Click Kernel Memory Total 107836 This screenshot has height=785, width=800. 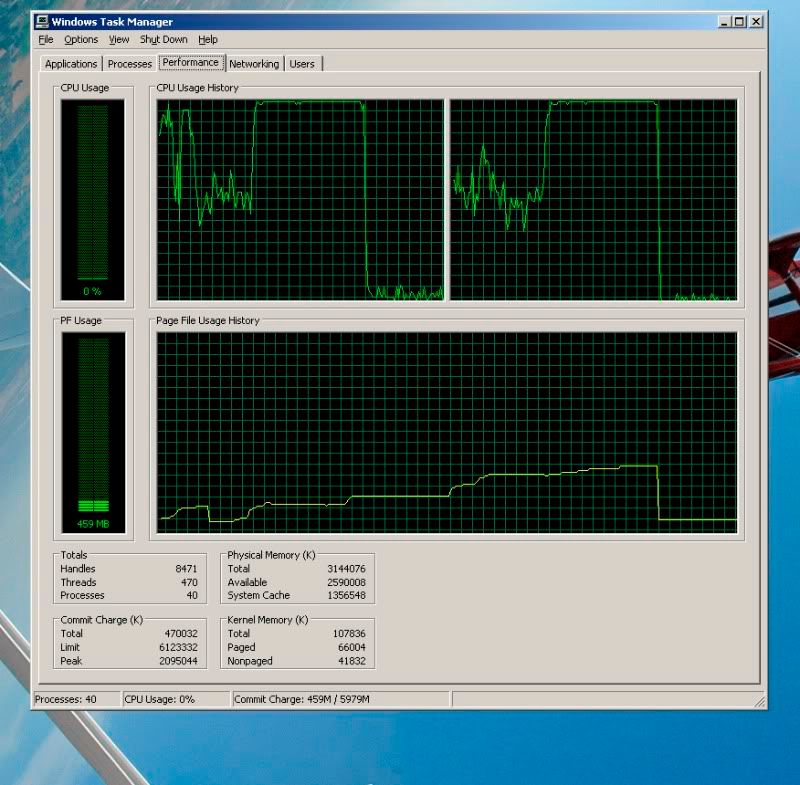coord(349,633)
